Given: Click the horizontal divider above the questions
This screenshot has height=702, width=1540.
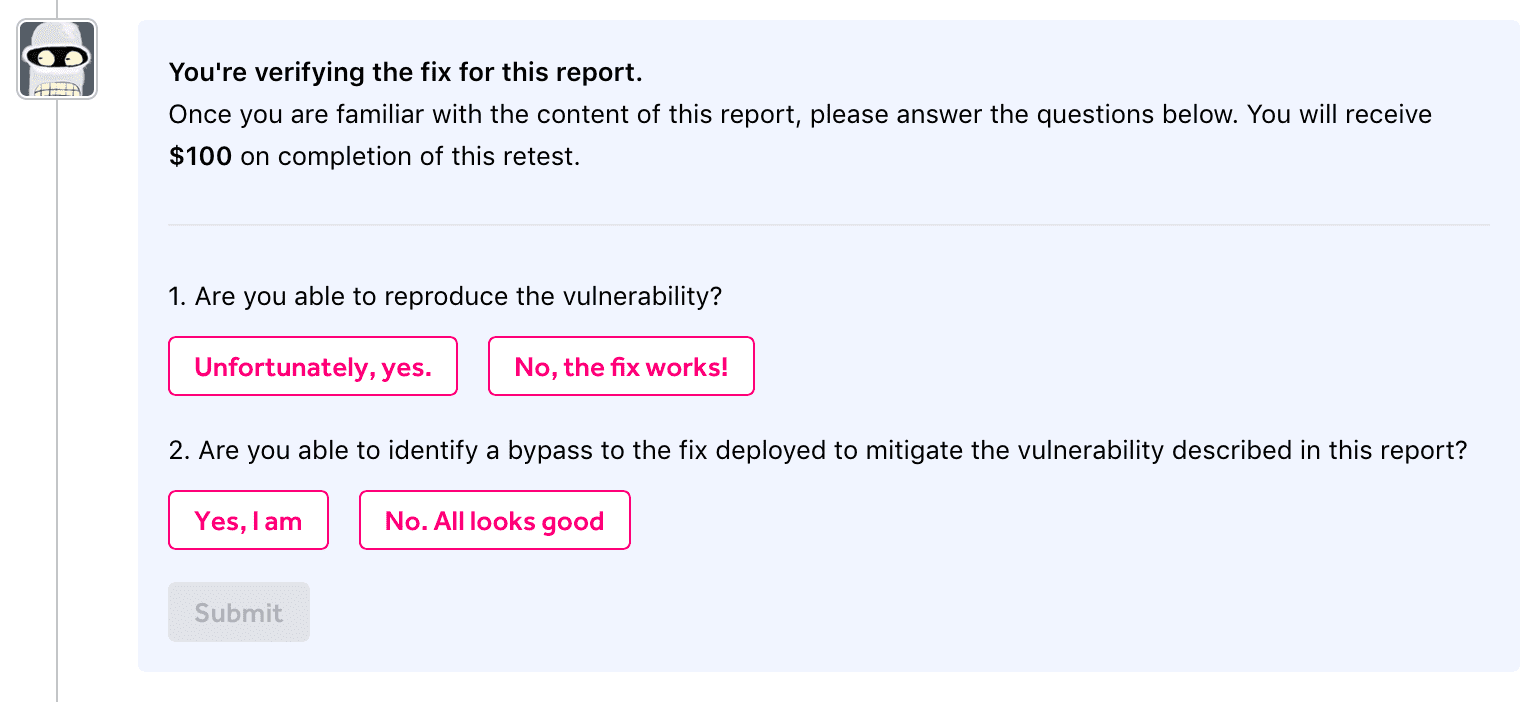Looking at the screenshot, I should point(828,225).
